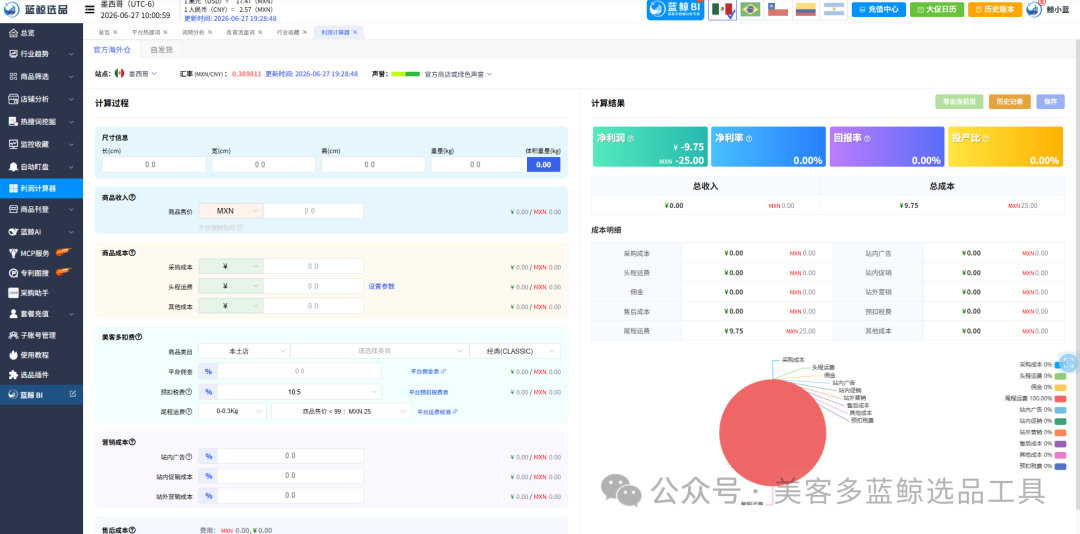
Task: Click help icon next to 净利润
Action: pos(631,138)
